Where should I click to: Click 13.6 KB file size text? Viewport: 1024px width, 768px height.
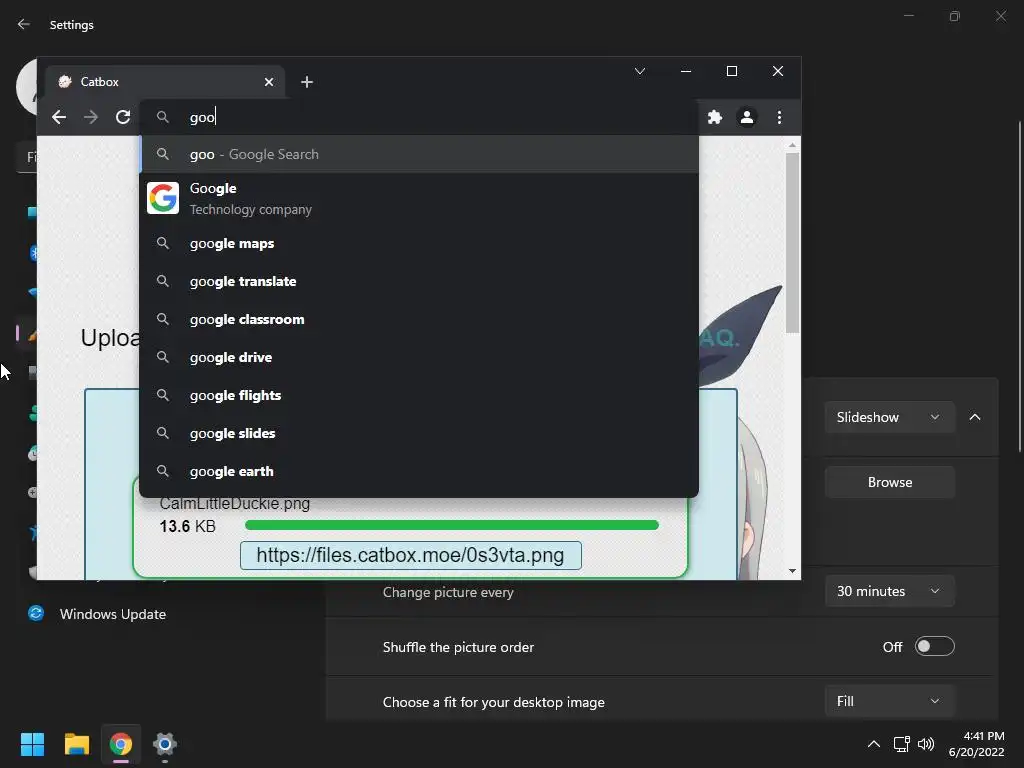(x=187, y=526)
